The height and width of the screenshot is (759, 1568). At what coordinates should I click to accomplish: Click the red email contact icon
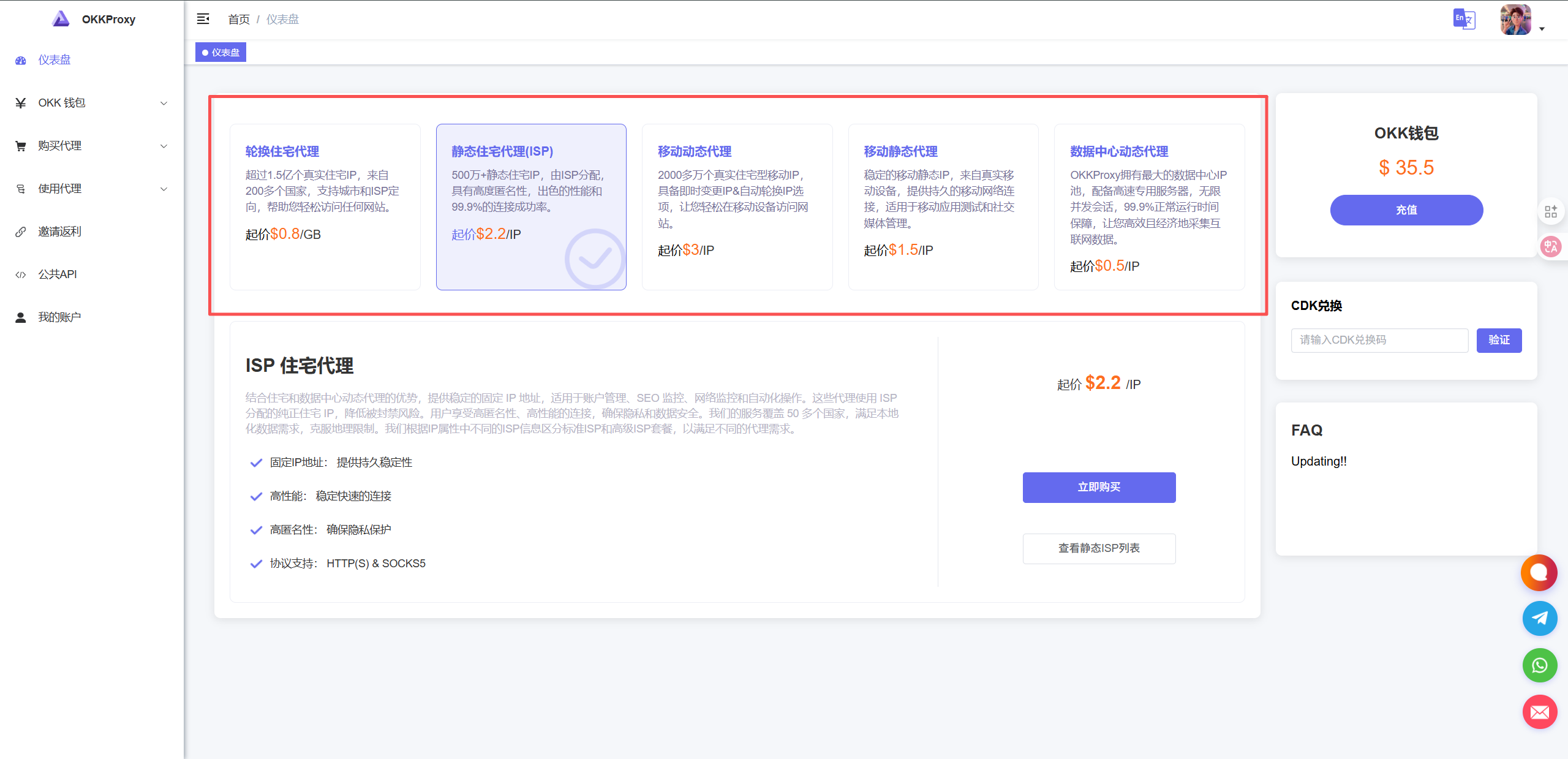pos(1539,712)
